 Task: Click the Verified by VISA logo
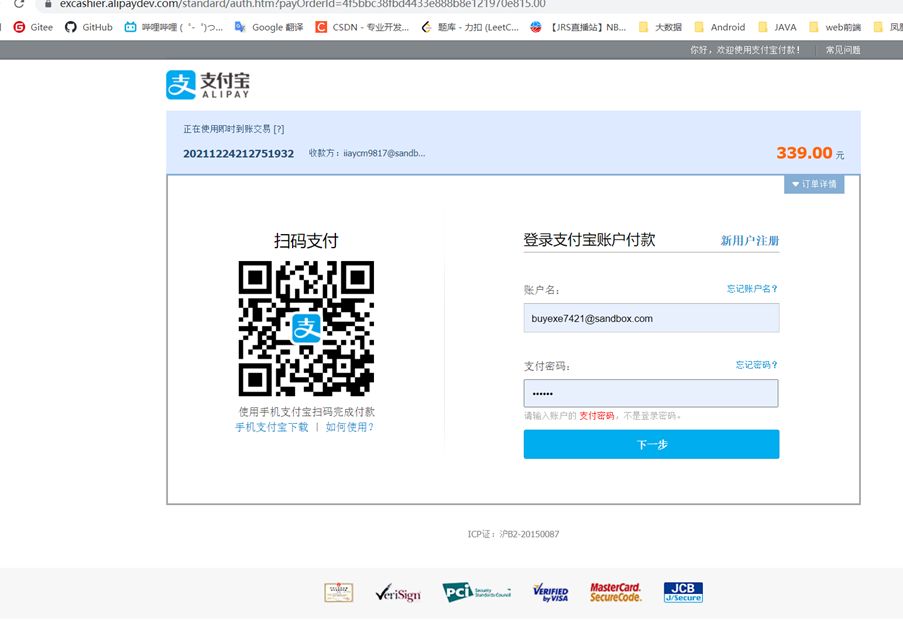[551, 592]
